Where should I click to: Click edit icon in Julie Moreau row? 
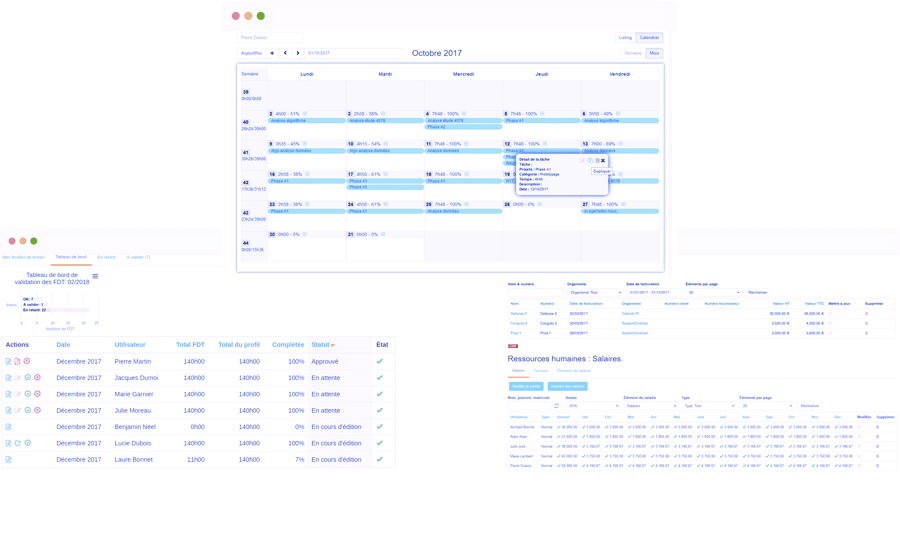(18, 410)
